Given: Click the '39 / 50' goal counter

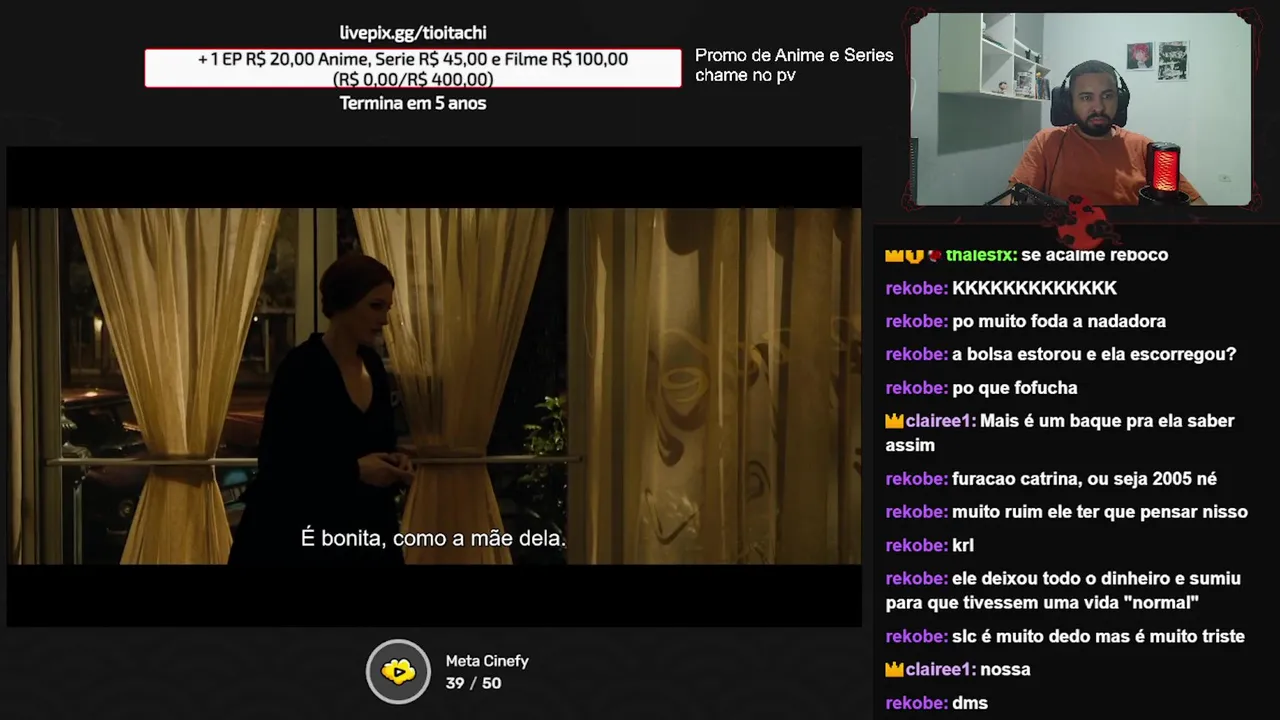Looking at the screenshot, I should click(x=473, y=683).
